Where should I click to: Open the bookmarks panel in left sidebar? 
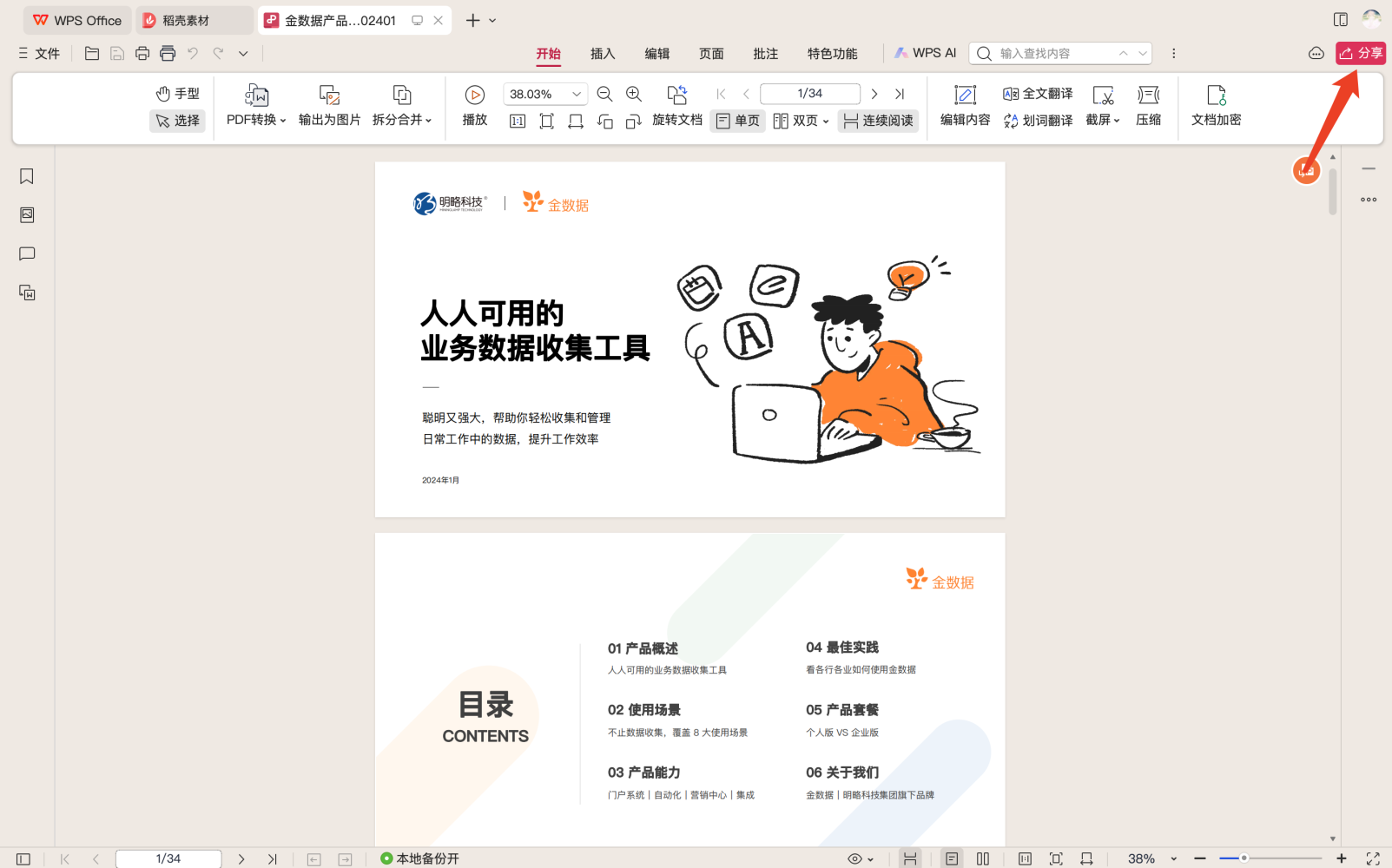tap(27, 176)
